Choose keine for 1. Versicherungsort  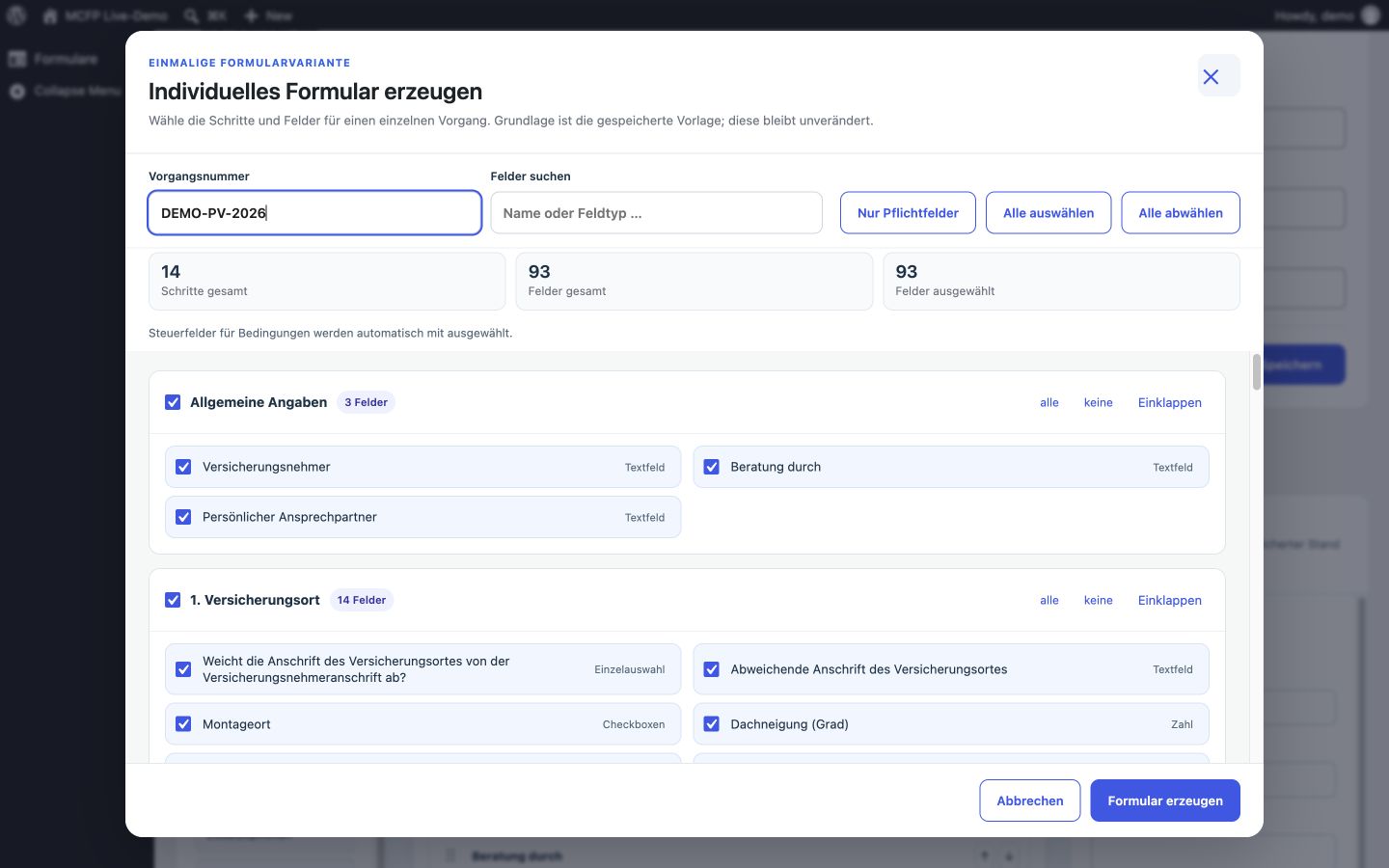[x=1098, y=600]
